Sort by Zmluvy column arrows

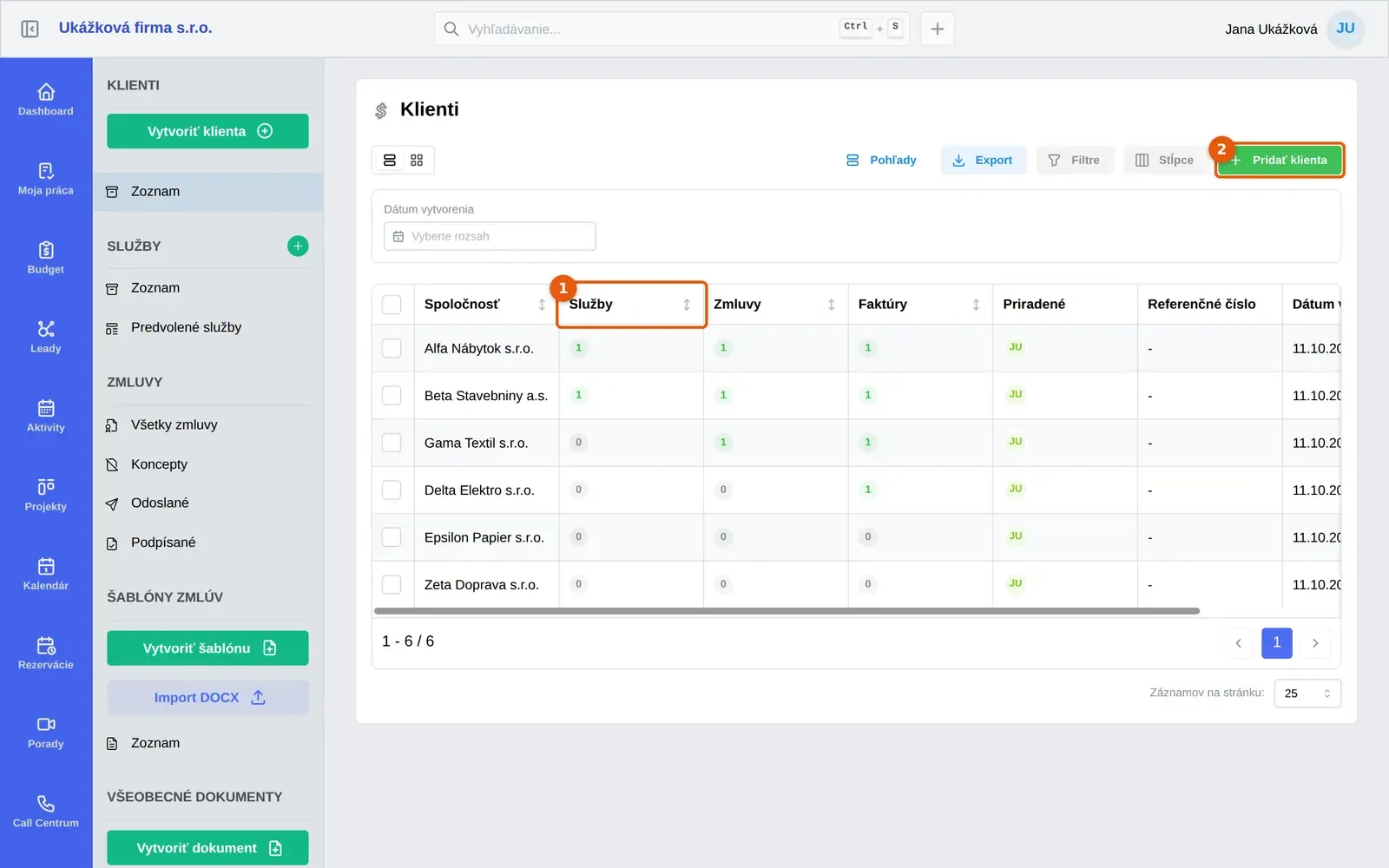point(831,305)
